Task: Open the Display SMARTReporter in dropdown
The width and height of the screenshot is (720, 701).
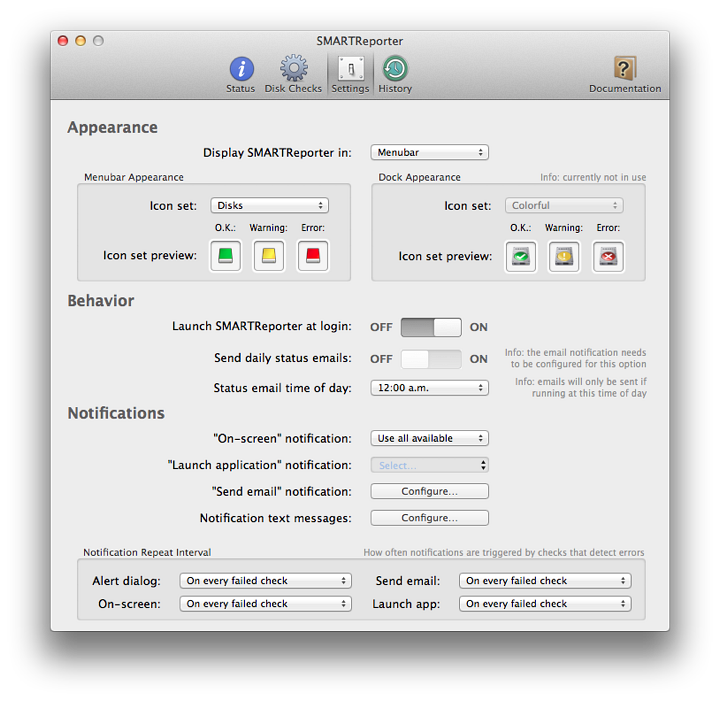Action: tap(430, 152)
